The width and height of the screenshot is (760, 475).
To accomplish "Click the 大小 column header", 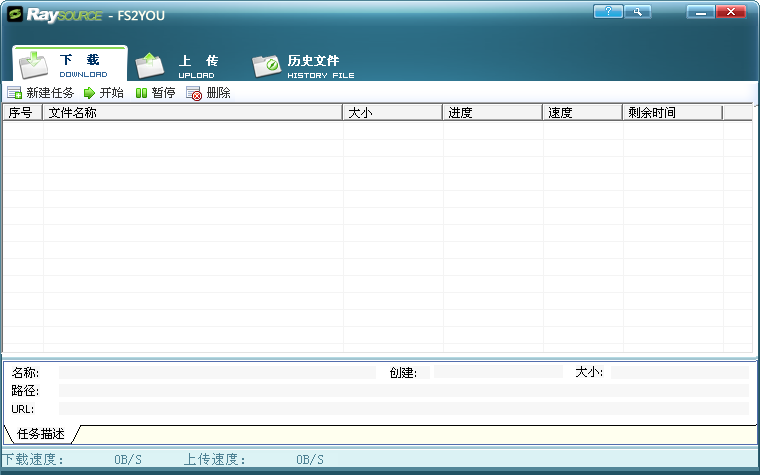I will pyautogui.click(x=392, y=113).
